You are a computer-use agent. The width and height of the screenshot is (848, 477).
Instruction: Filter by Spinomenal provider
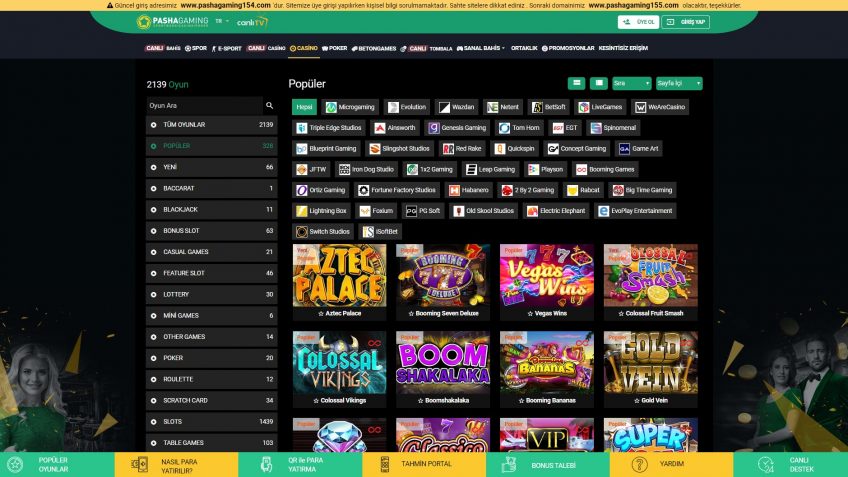pyautogui.click(x=613, y=128)
